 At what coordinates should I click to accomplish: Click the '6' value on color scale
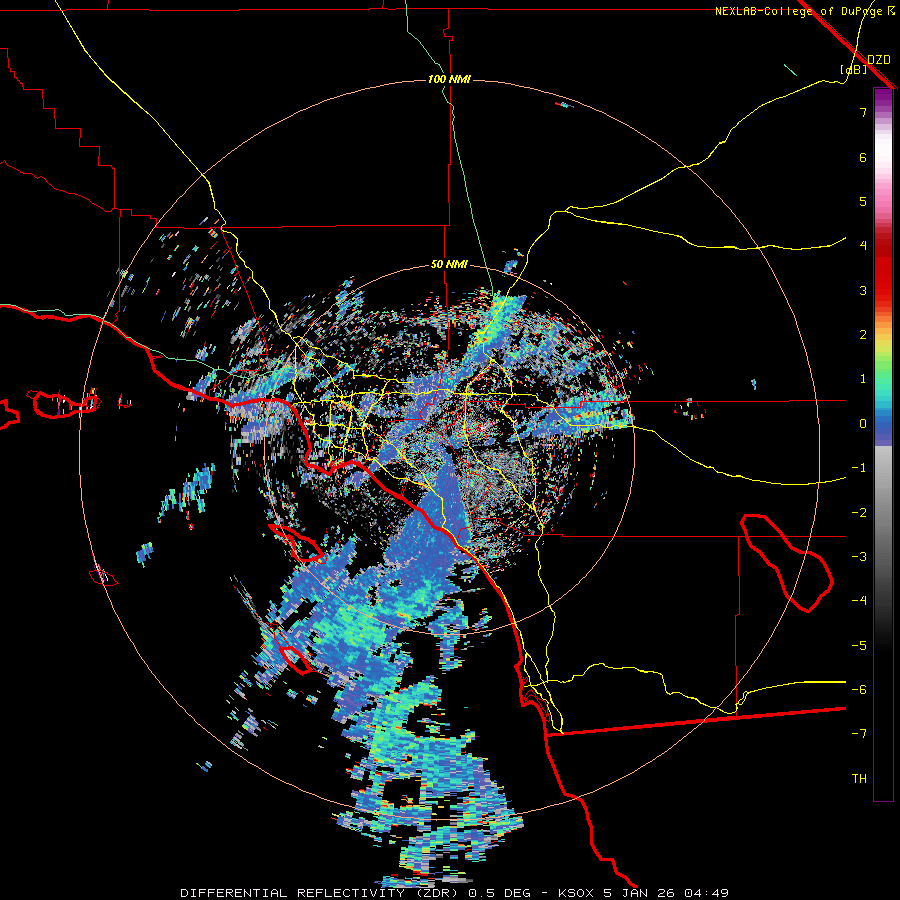[863, 157]
